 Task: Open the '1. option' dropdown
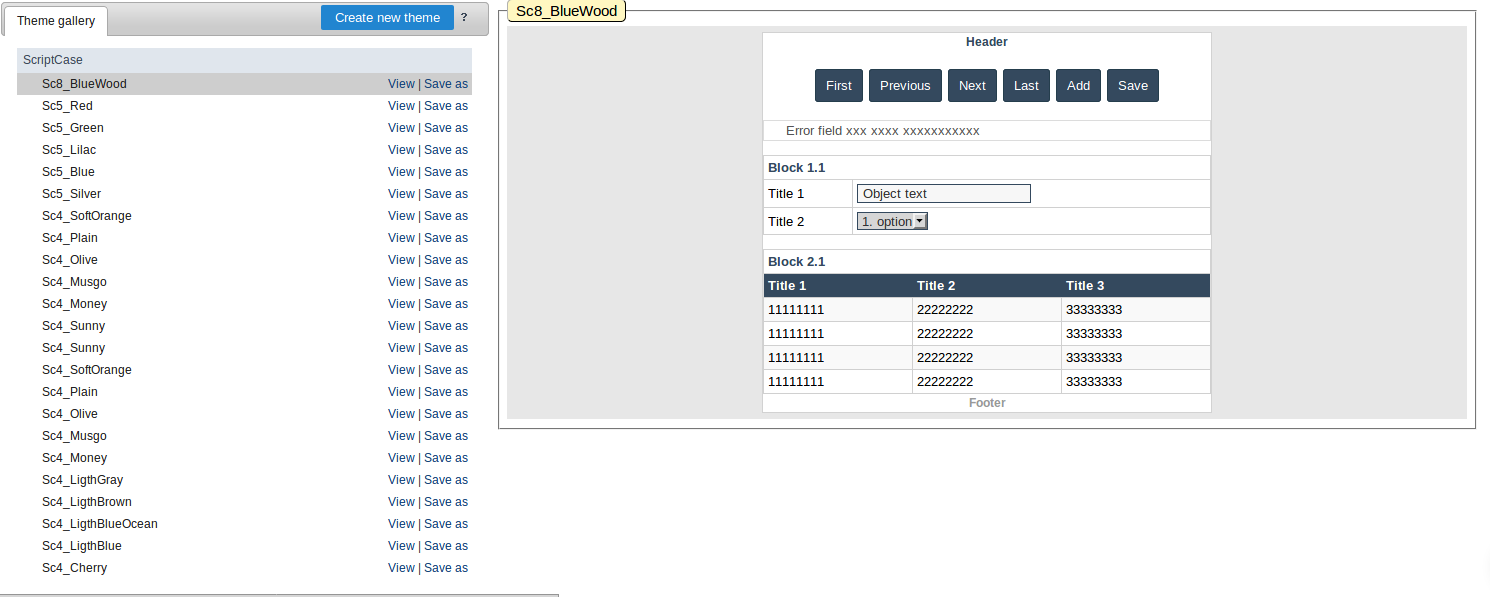click(892, 222)
